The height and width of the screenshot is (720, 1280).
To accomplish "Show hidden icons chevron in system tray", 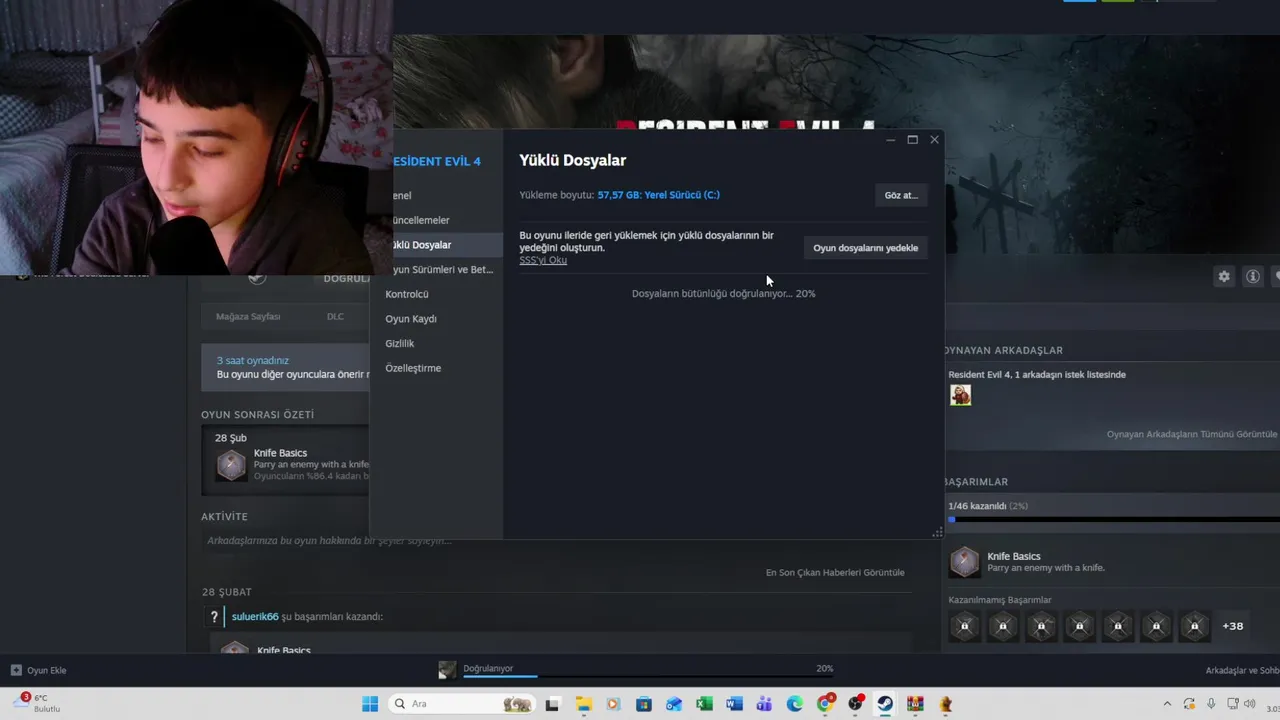I will point(1167,704).
